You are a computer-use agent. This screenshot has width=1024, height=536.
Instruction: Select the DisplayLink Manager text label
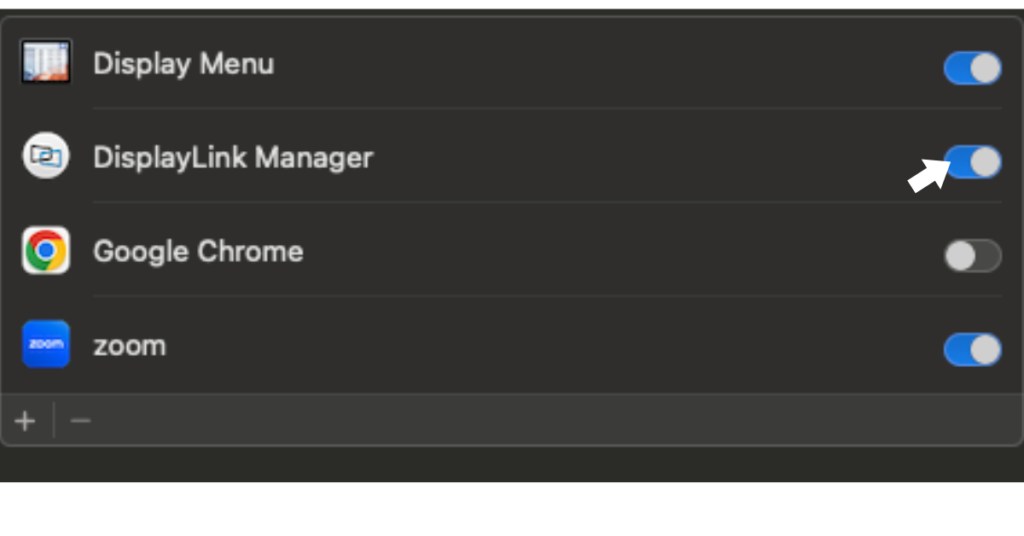[x=232, y=158]
